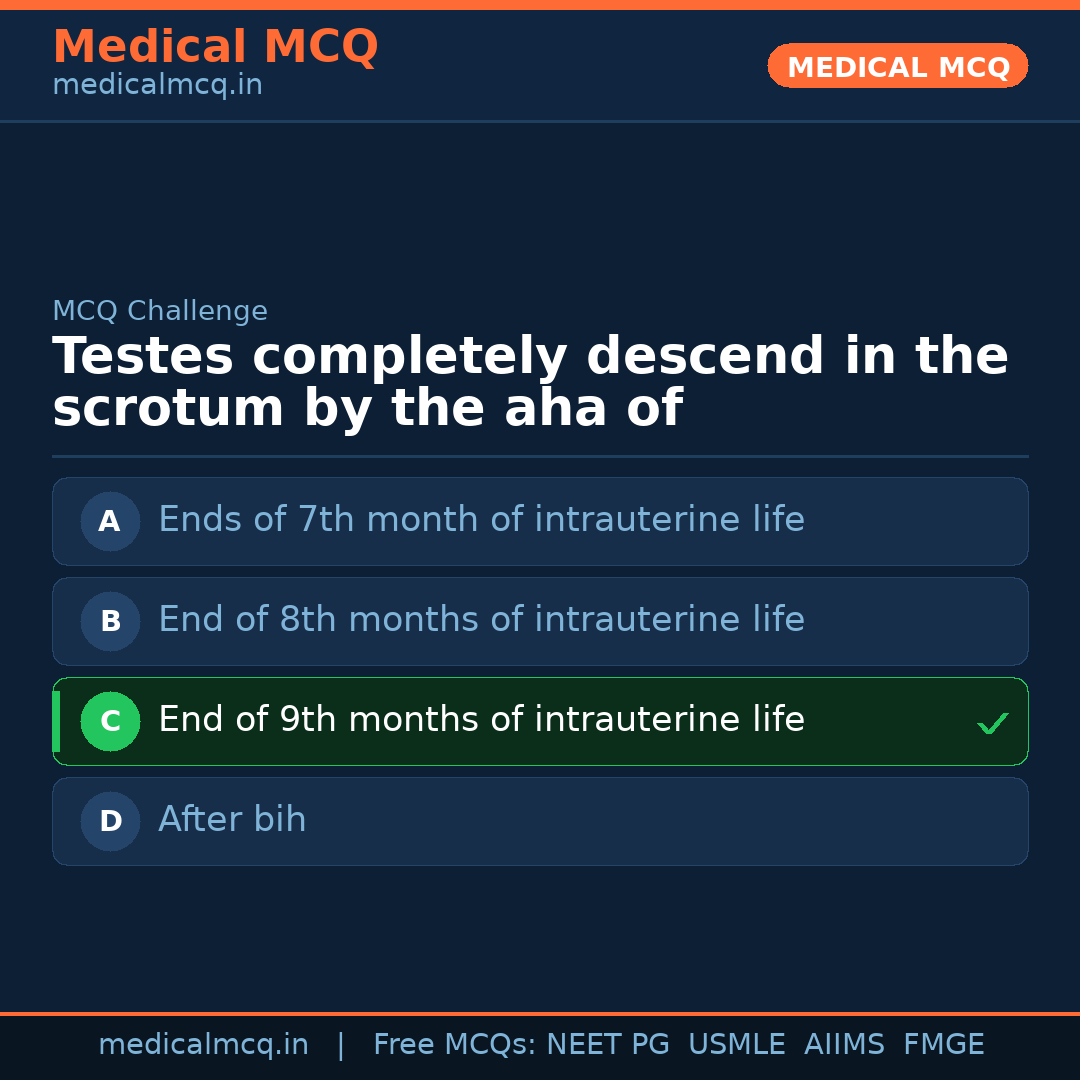Pick the 'After bih' option
Screen dimensions: 1080x1080
click(x=232, y=820)
